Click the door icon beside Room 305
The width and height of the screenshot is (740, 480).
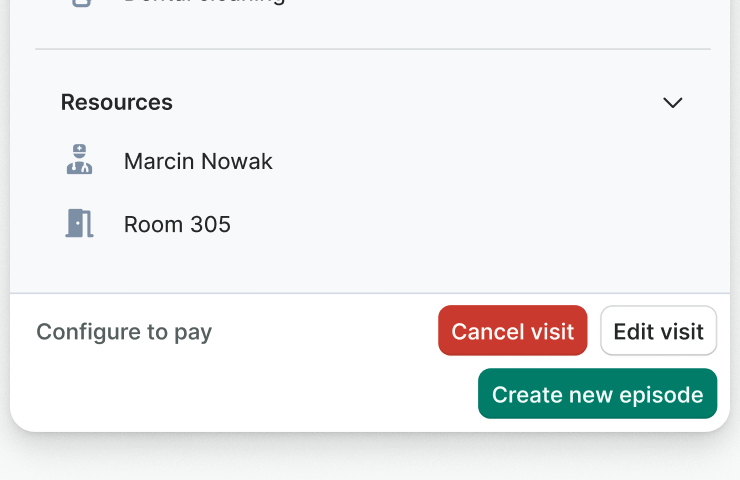(x=80, y=223)
